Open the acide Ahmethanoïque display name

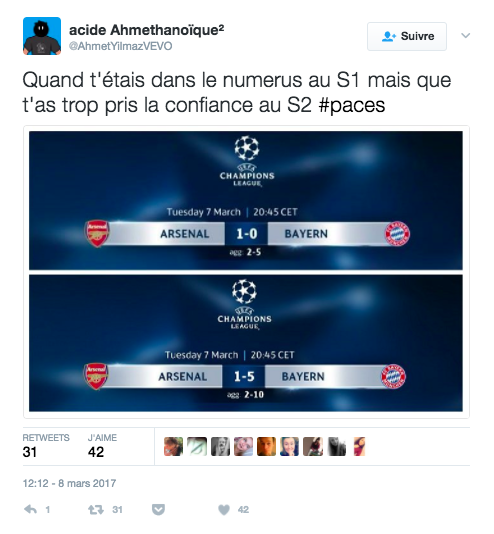(146, 30)
